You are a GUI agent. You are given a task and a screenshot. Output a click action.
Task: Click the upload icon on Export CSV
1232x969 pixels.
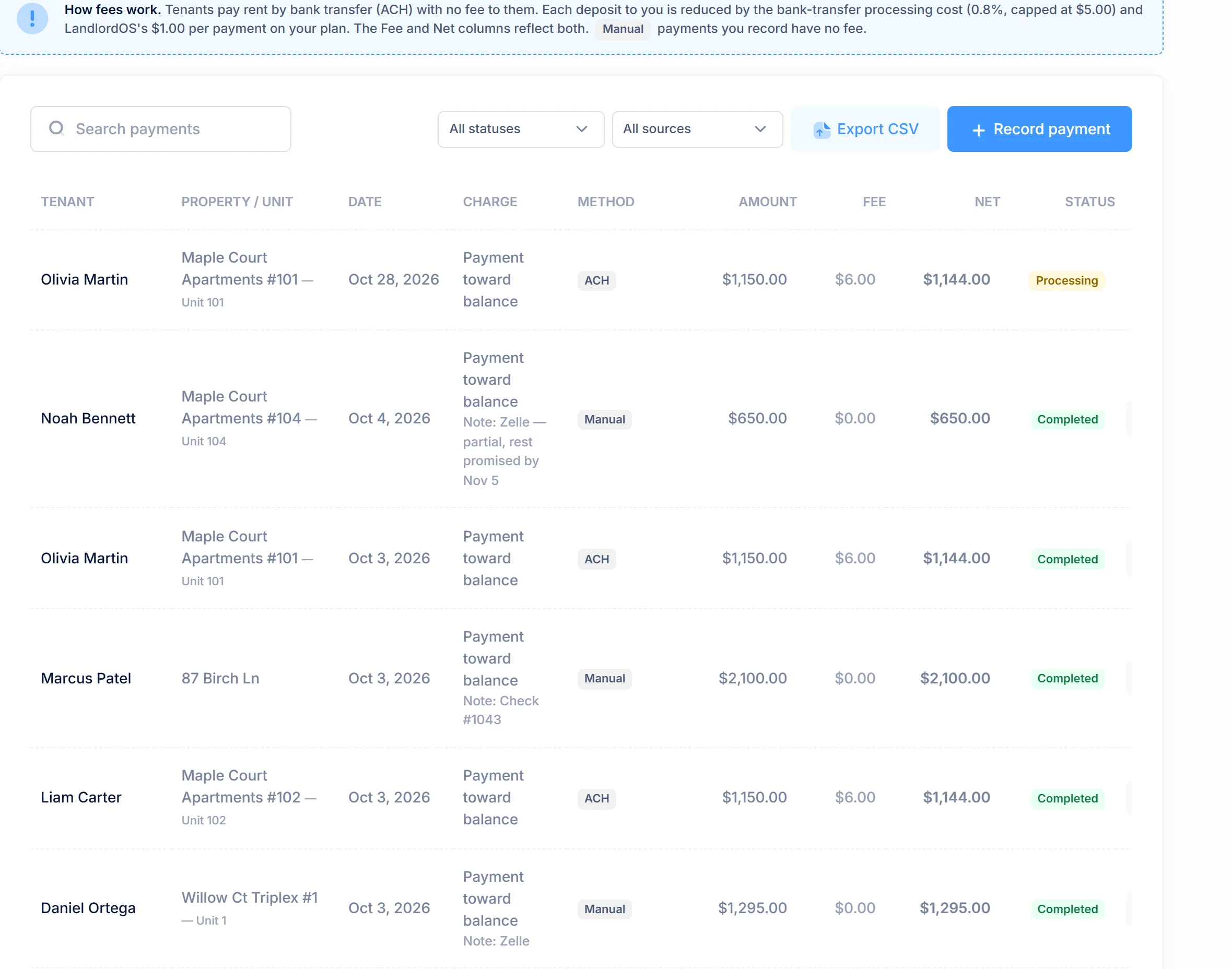(x=822, y=129)
